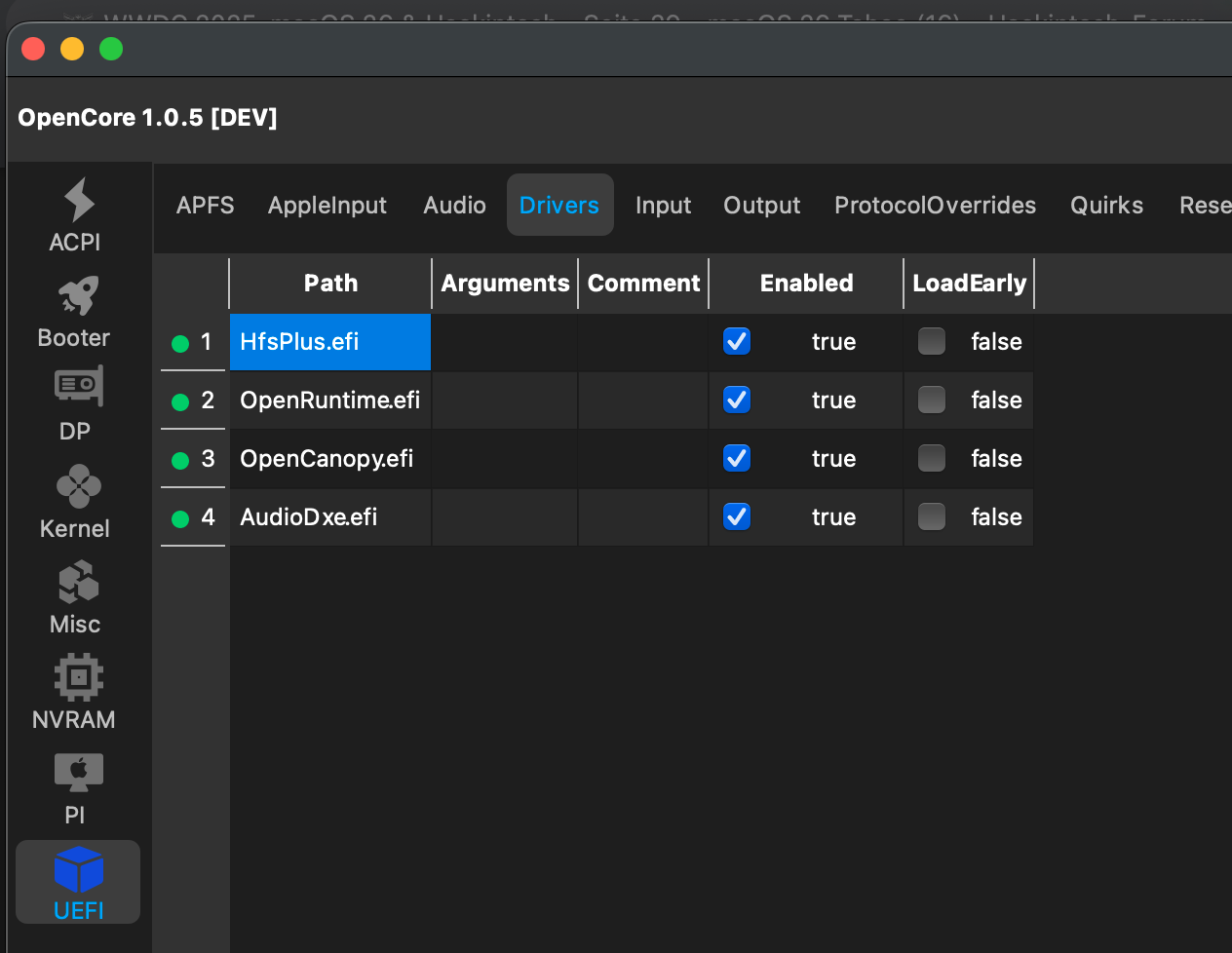Click the Arguments cell for HfsPlus.efi
The image size is (1232, 953).
coord(504,342)
